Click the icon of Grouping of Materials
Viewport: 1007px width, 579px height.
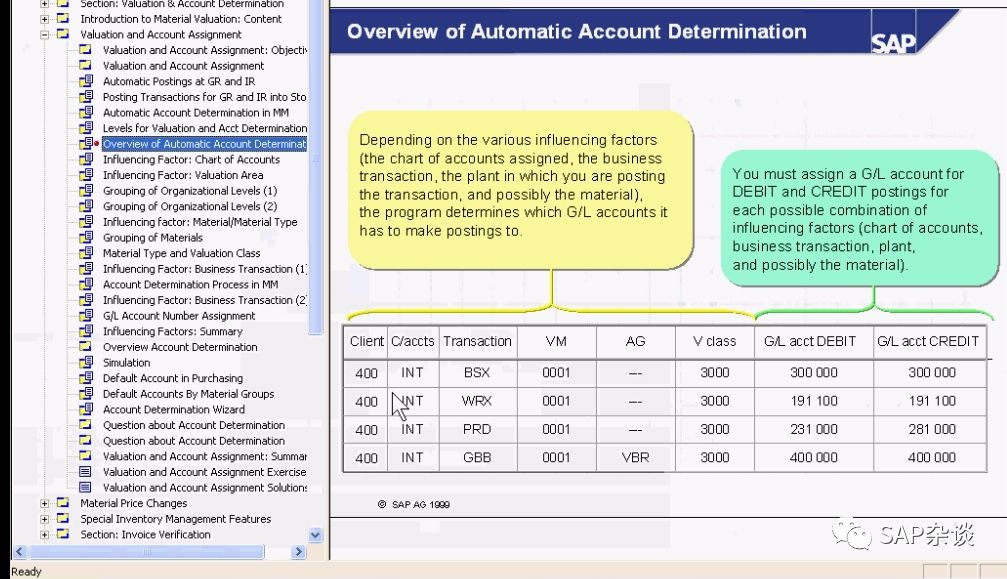(x=85, y=238)
